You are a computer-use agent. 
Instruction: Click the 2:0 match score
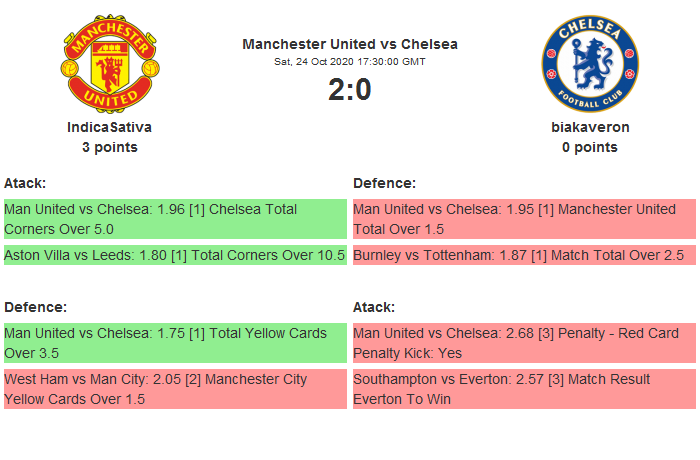click(350, 90)
